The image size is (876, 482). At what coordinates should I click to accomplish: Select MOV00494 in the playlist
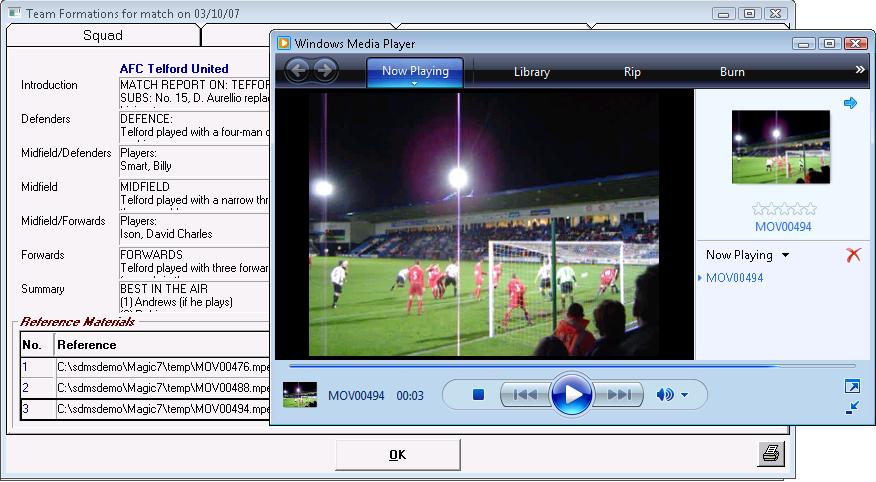pos(734,278)
